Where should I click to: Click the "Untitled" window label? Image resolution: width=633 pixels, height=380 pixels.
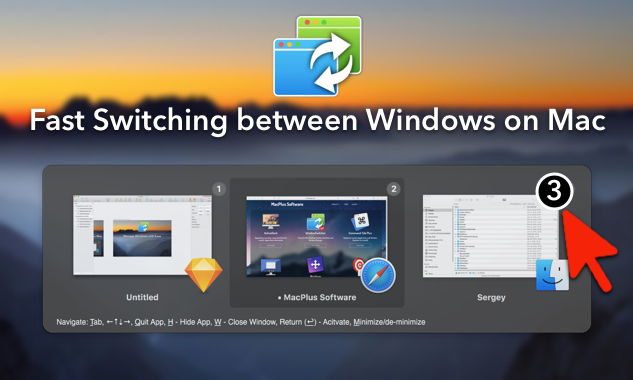142,297
